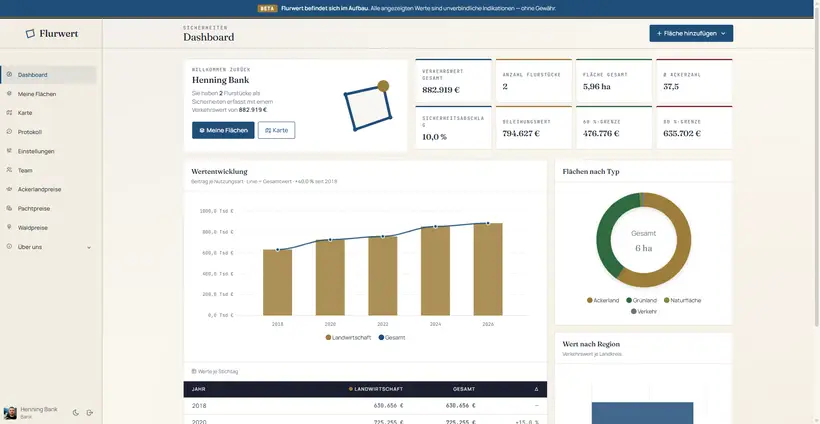Select Team in the sidebar
820x424 pixels.
[x=49, y=170]
